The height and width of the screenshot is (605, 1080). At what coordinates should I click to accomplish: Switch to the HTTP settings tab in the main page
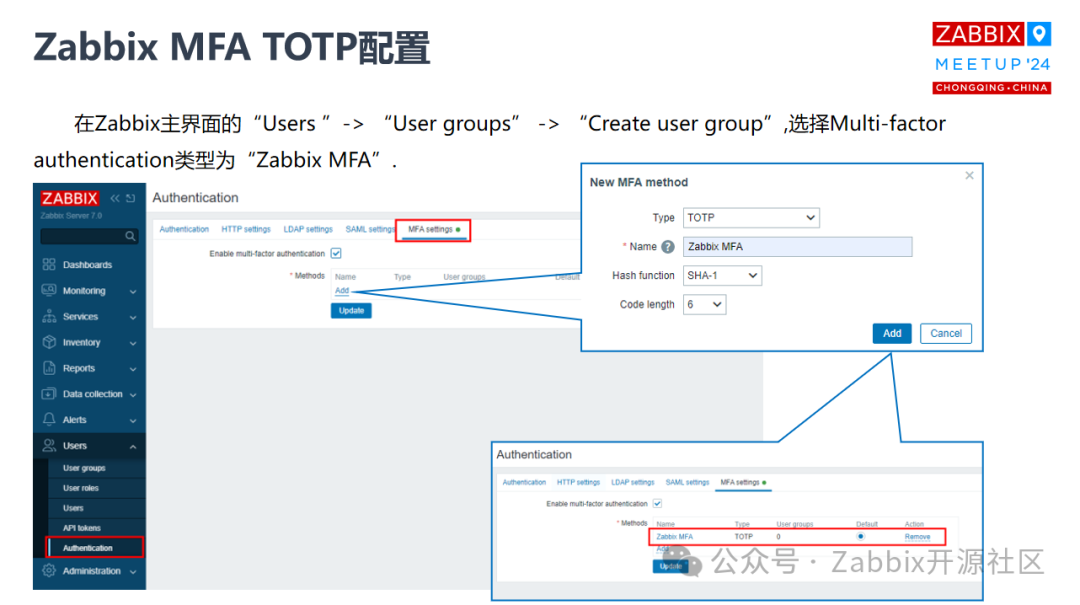(246, 229)
